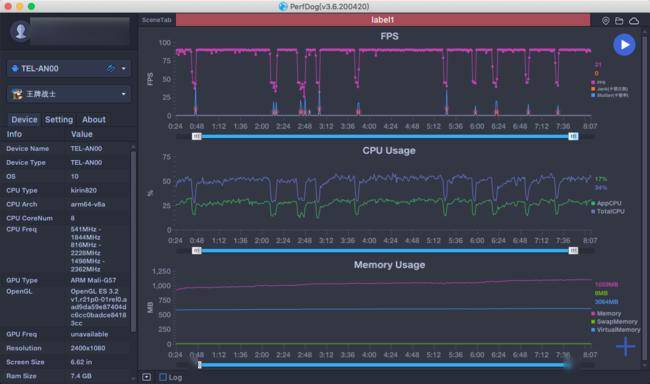
Task: Toggle the AppCPU legend entry
Action: (606, 203)
